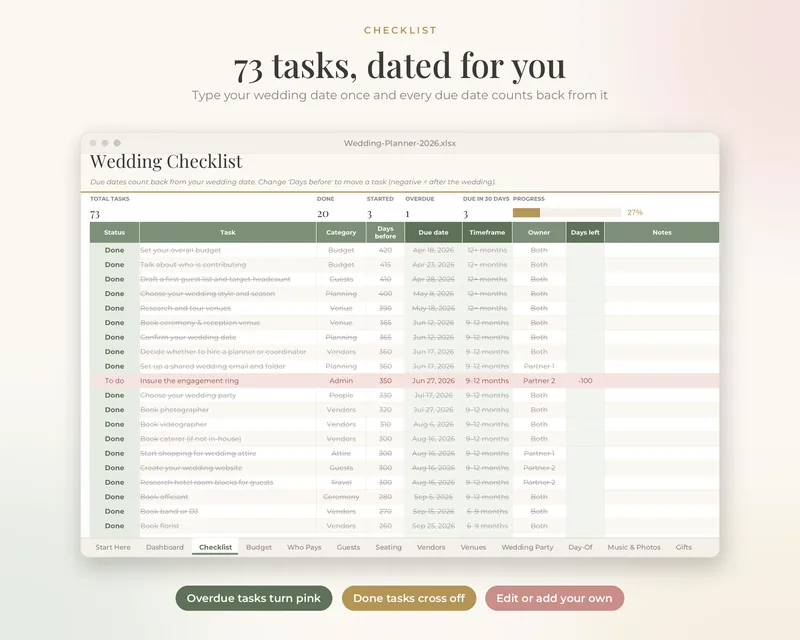Image resolution: width=800 pixels, height=640 pixels.
Task: Select the 'Partner 2' owner in overdue row
Action: pyautogui.click(x=539, y=381)
